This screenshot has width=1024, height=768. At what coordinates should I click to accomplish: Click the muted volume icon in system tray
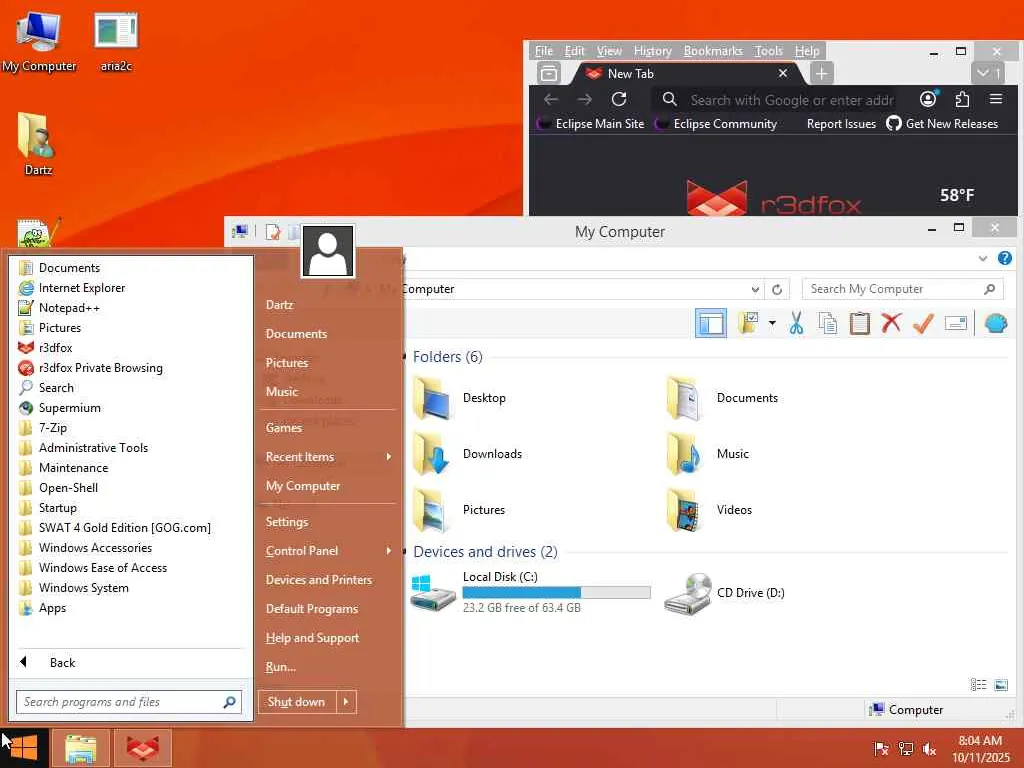point(929,749)
